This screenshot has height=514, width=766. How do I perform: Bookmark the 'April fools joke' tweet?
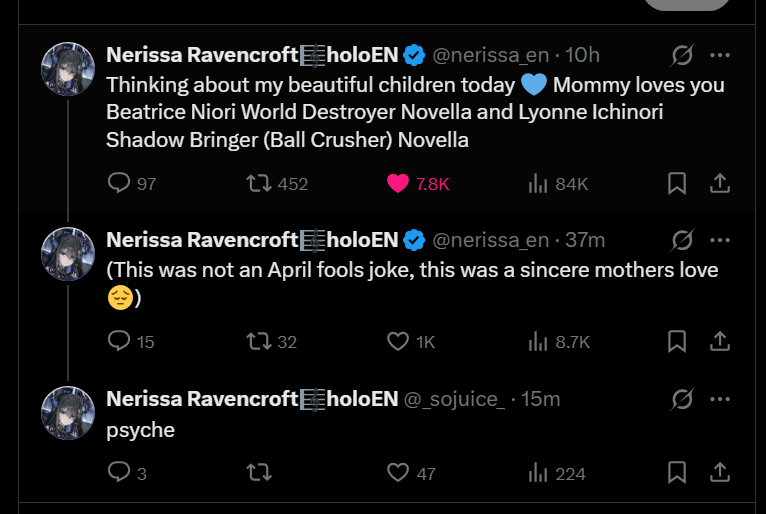tap(677, 341)
